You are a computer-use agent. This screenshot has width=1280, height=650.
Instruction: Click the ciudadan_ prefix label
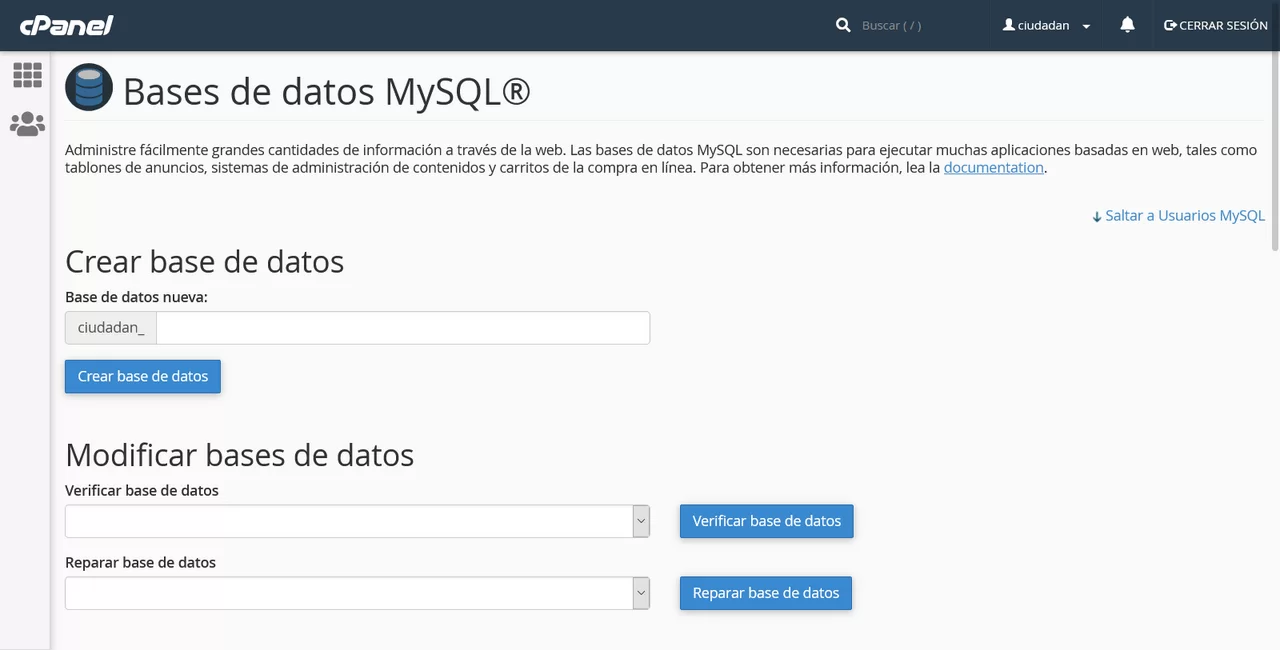pyautogui.click(x=111, y=328)
